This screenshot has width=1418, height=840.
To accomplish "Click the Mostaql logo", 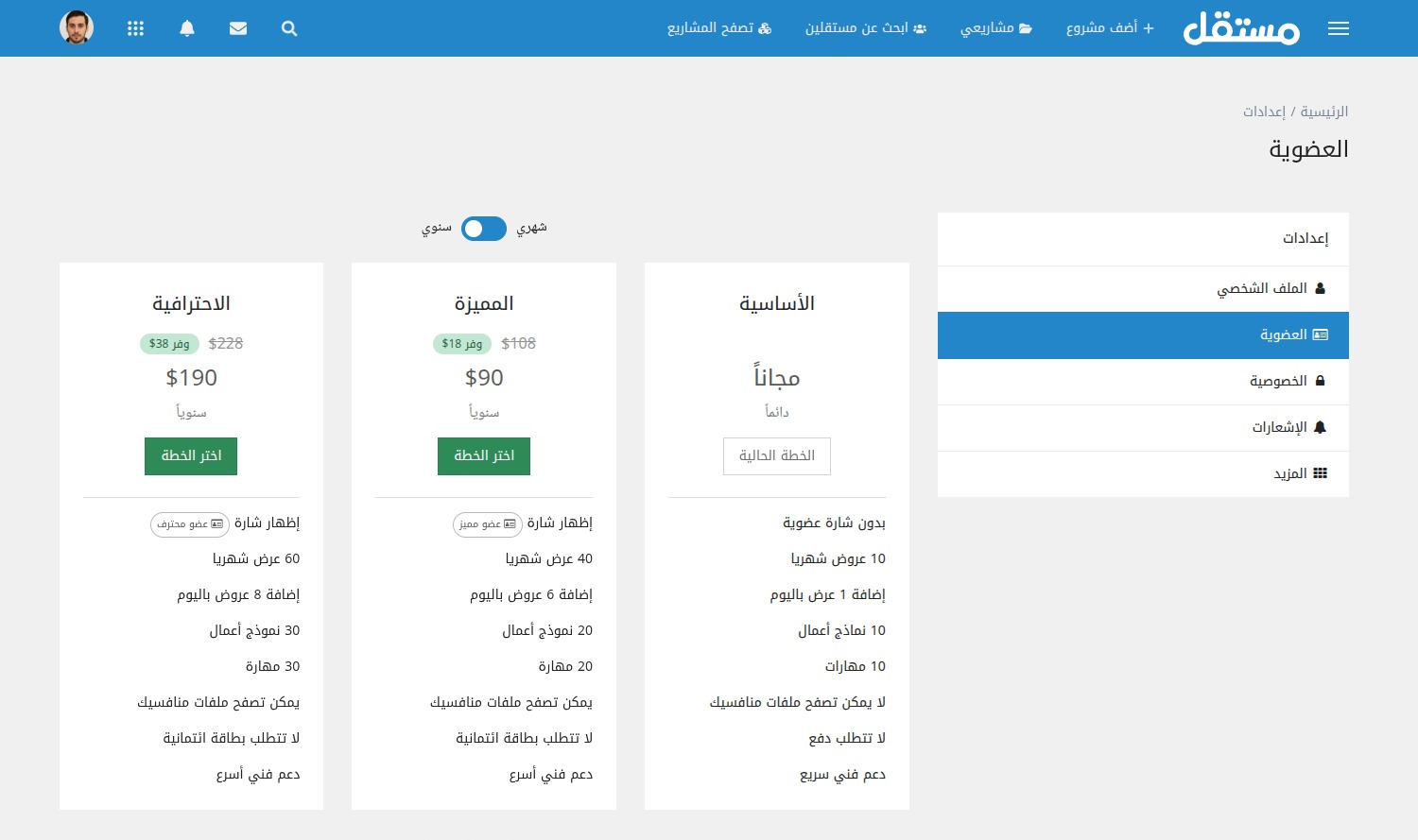I will [1241, 28].
